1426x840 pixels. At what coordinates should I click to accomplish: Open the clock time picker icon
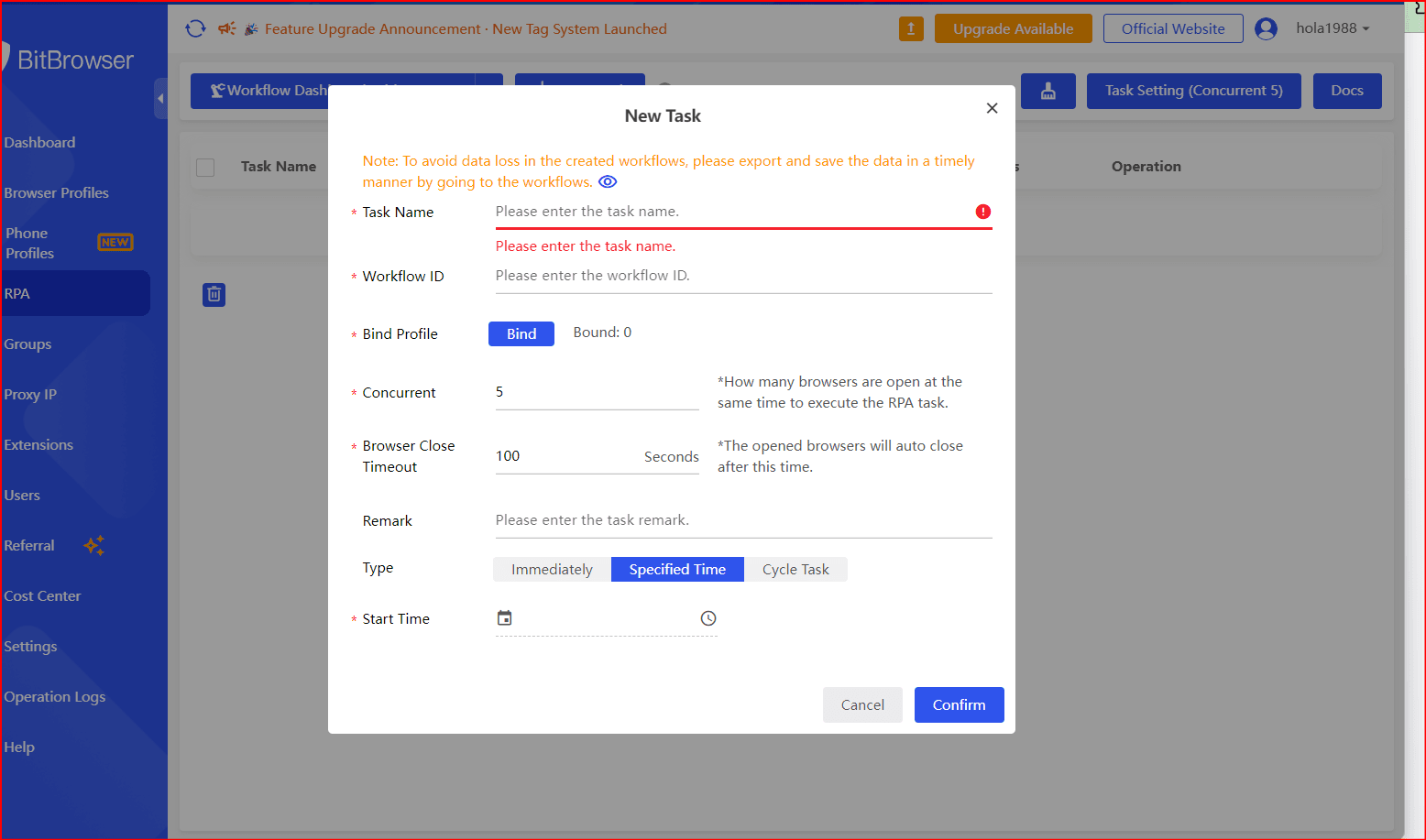[708, 618]
